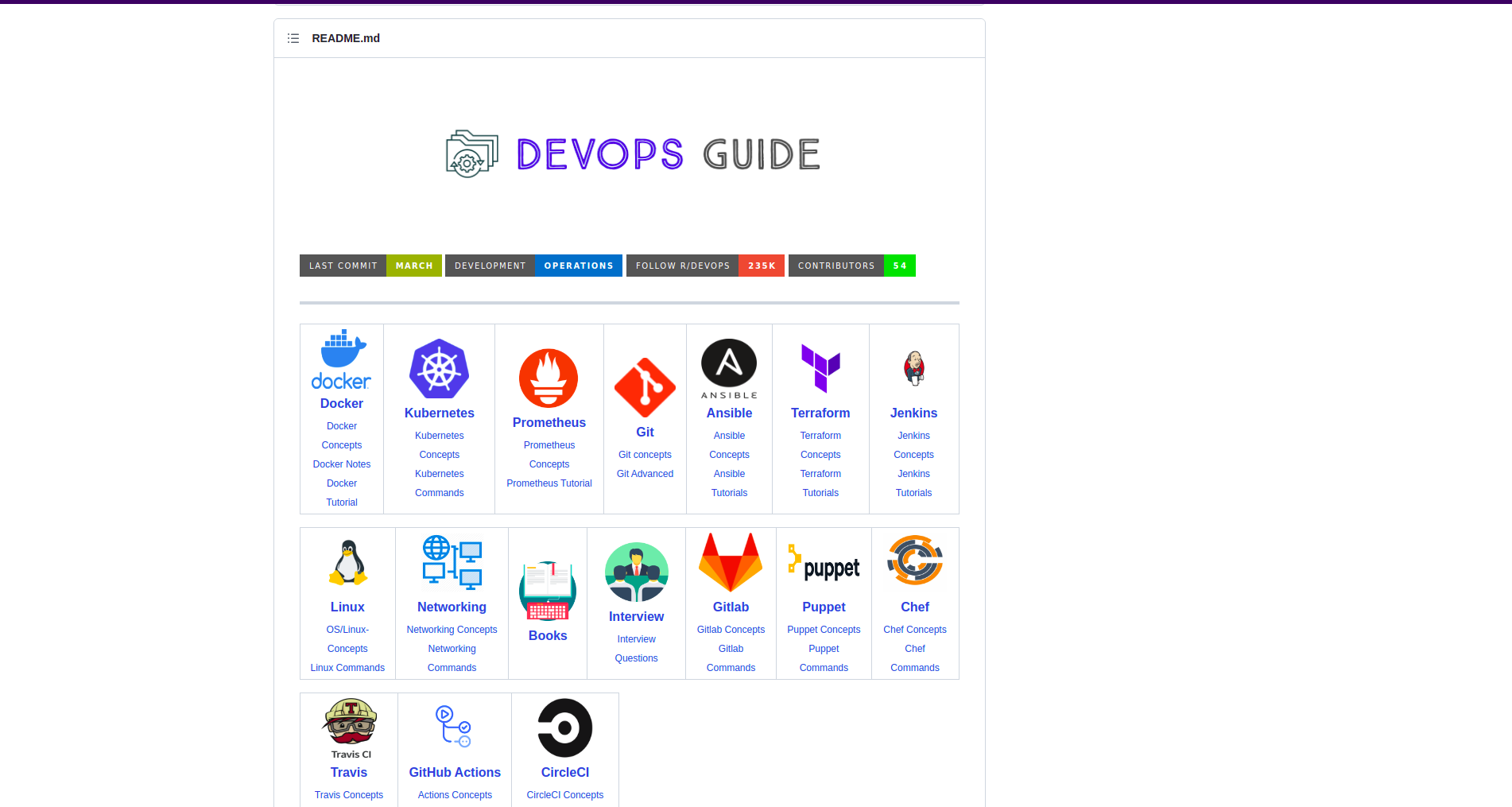Open the Git concepts link
The height and width of the screenshot is (807, 1512).
(645, 455)
